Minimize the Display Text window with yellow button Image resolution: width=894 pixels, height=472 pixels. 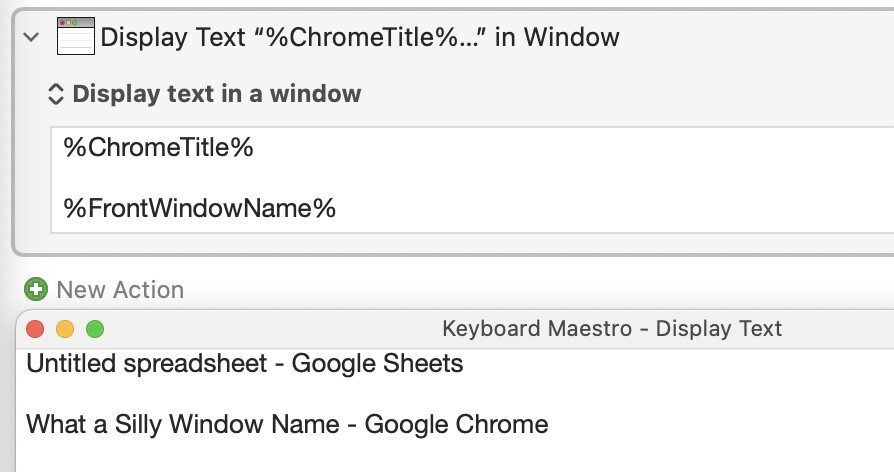[x=65, y=328]
